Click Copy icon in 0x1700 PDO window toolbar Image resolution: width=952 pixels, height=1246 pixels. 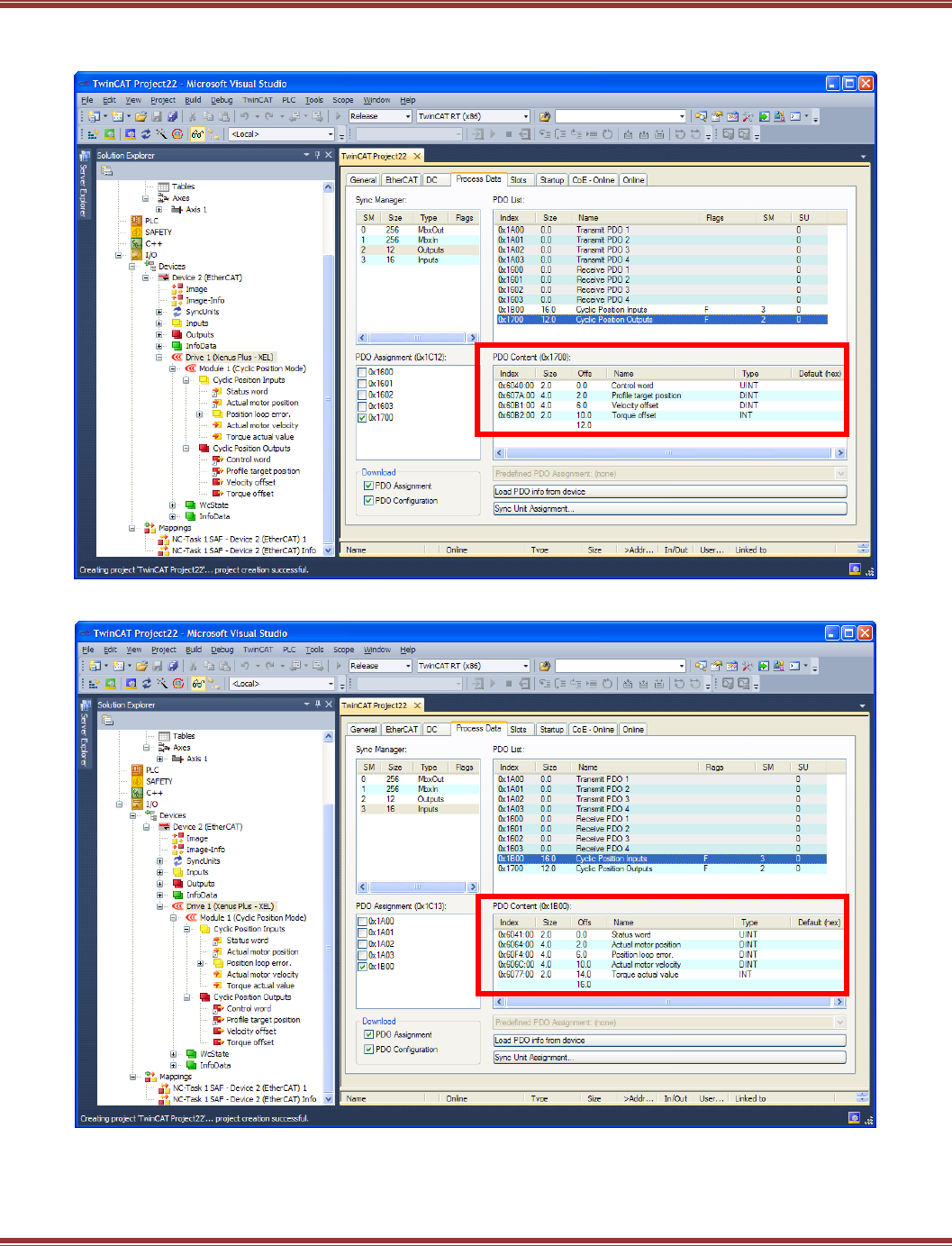coord(208,116)
